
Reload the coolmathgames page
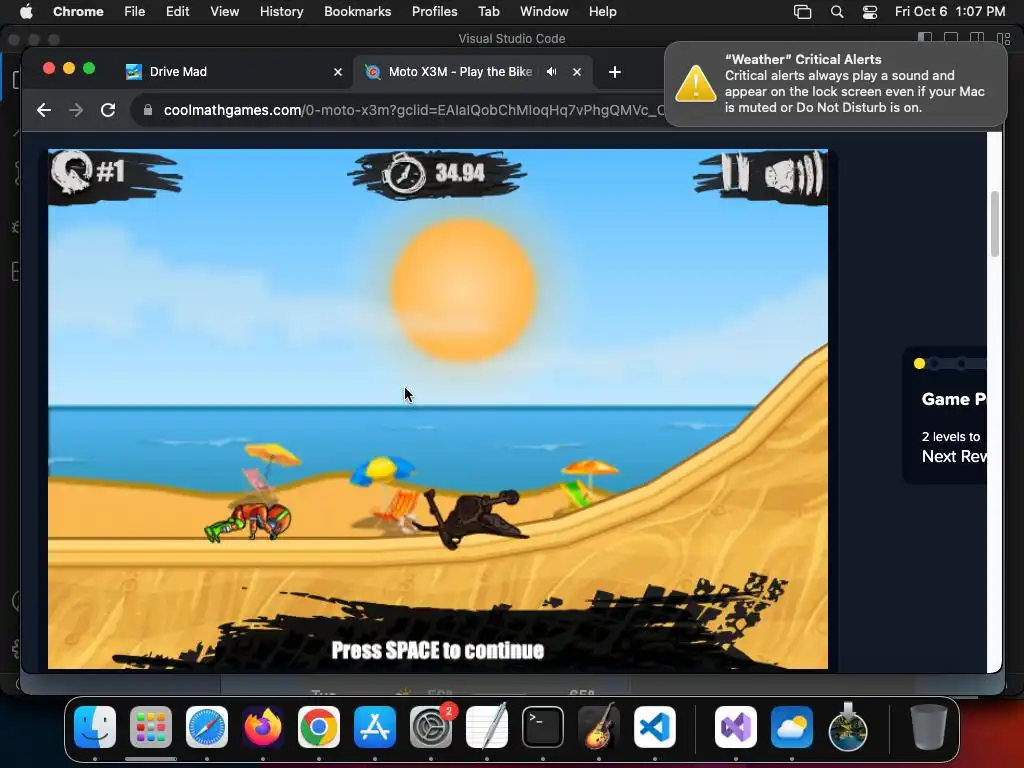[x=108, y=110]
